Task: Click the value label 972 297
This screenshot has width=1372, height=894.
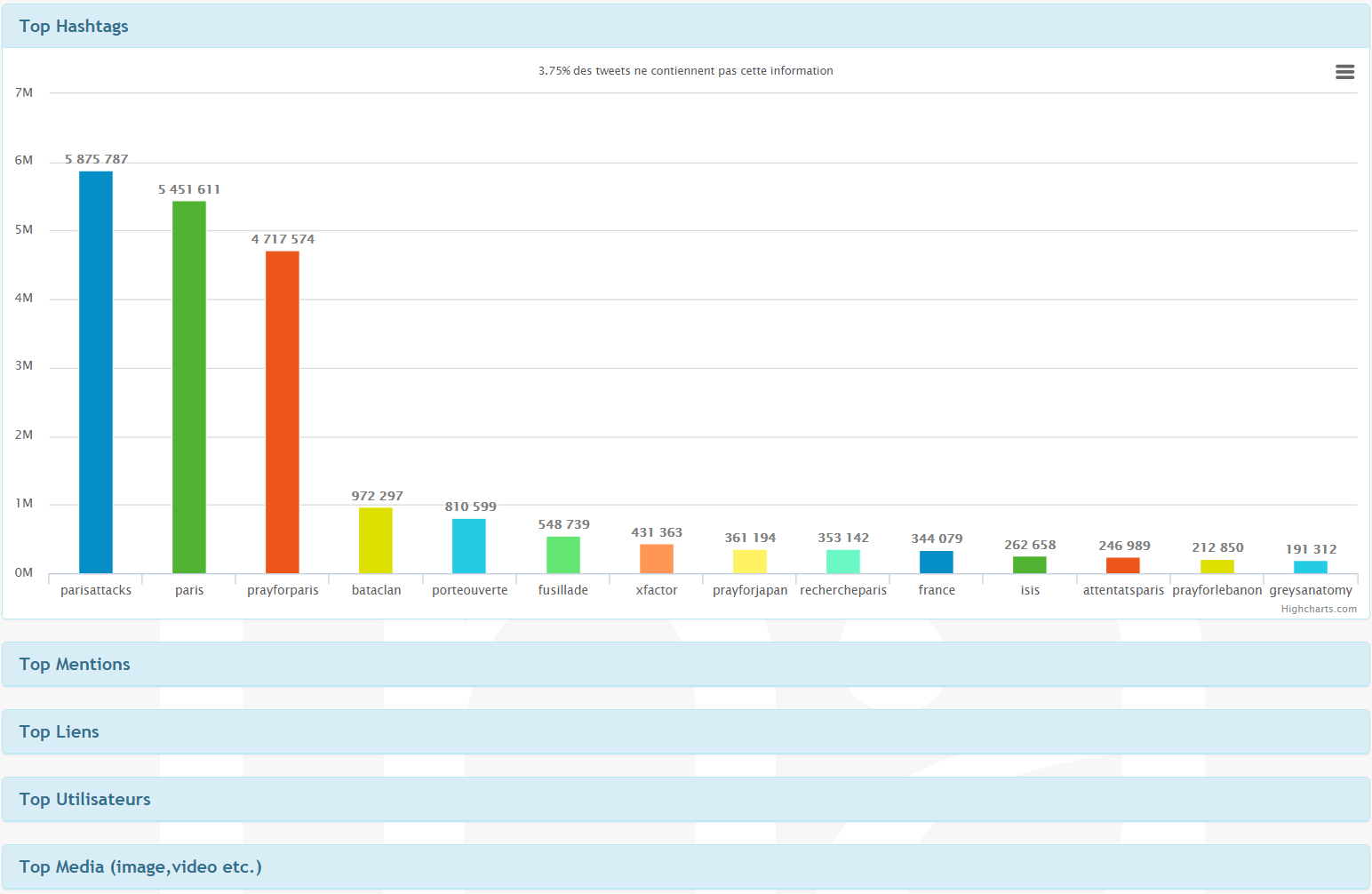Action: coord(377,496)
